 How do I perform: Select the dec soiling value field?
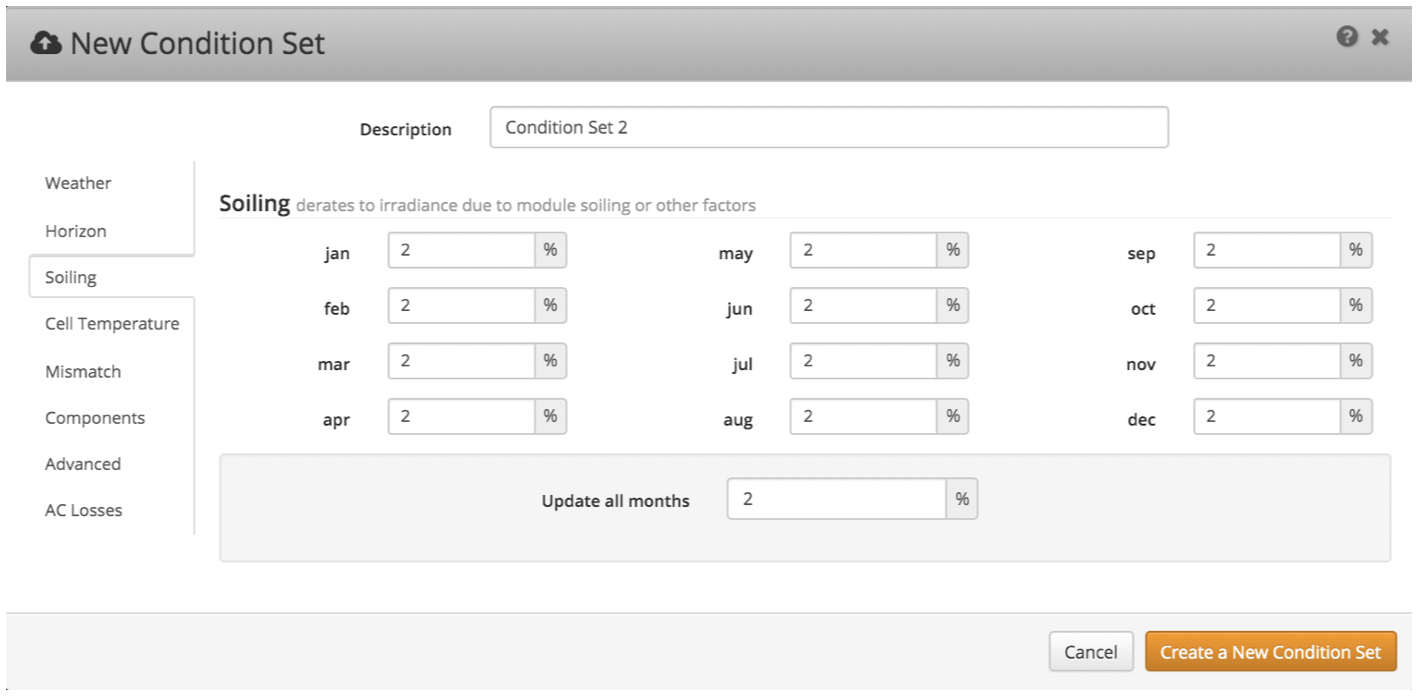pyautogui.click(x=1266, y=416)
